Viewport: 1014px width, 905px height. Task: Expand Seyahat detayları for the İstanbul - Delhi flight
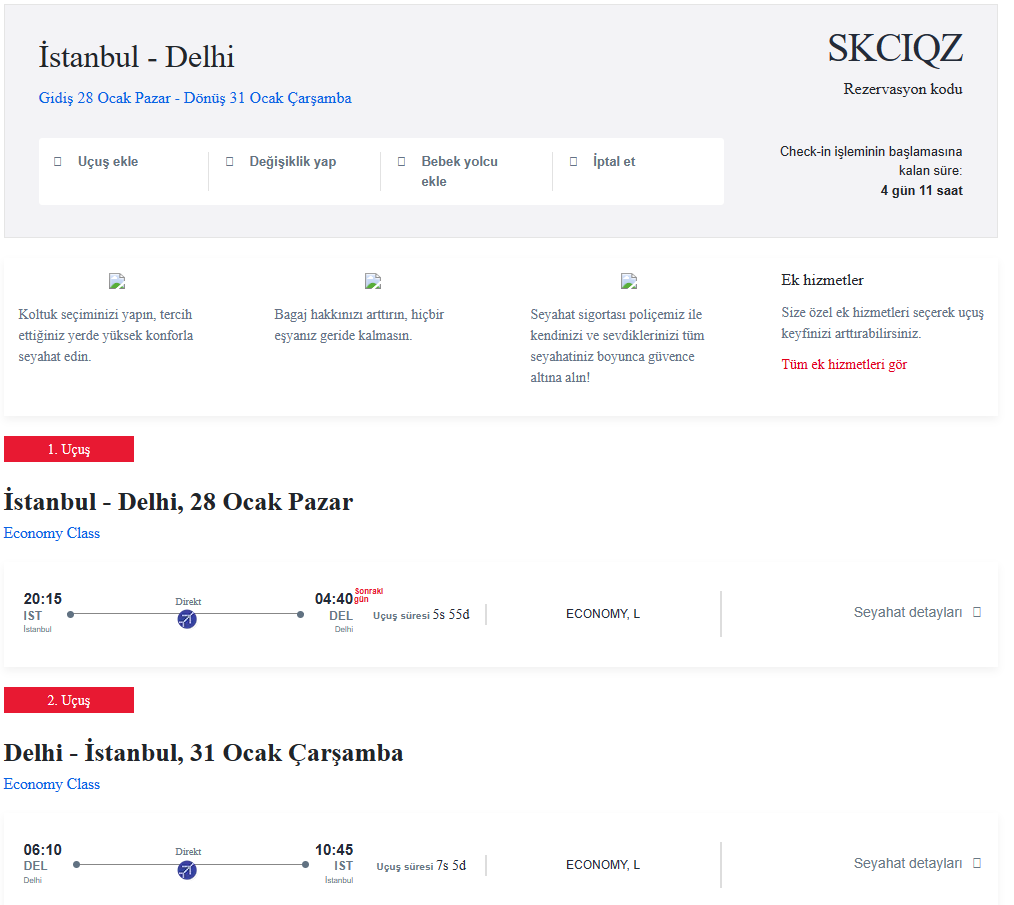(x=917, y=612)
